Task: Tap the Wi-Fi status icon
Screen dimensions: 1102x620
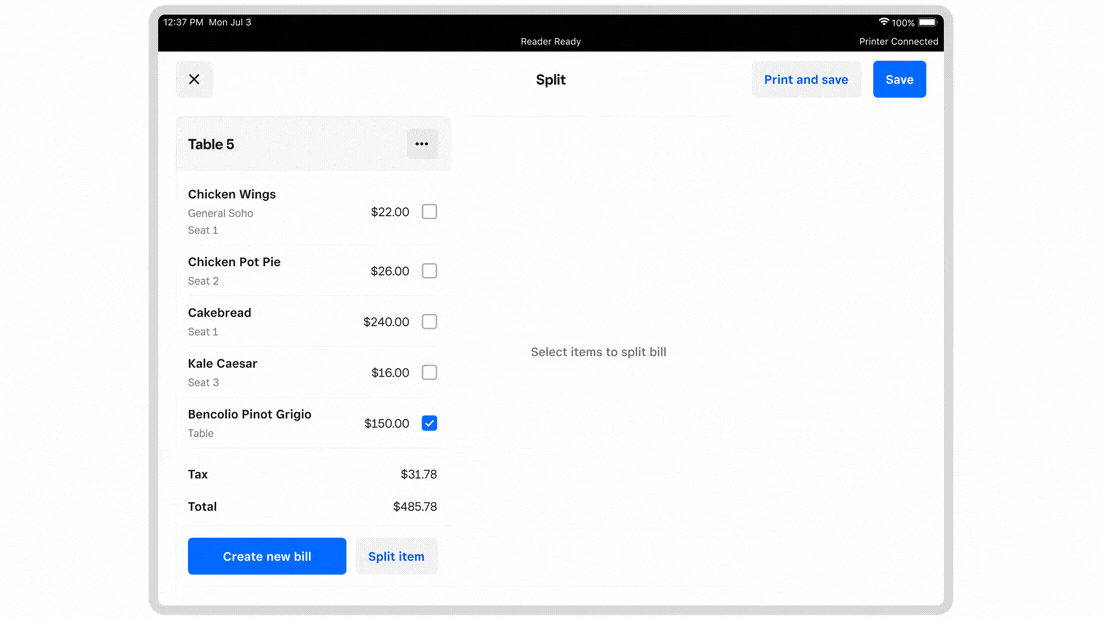Action: click(x=884, y=22)
